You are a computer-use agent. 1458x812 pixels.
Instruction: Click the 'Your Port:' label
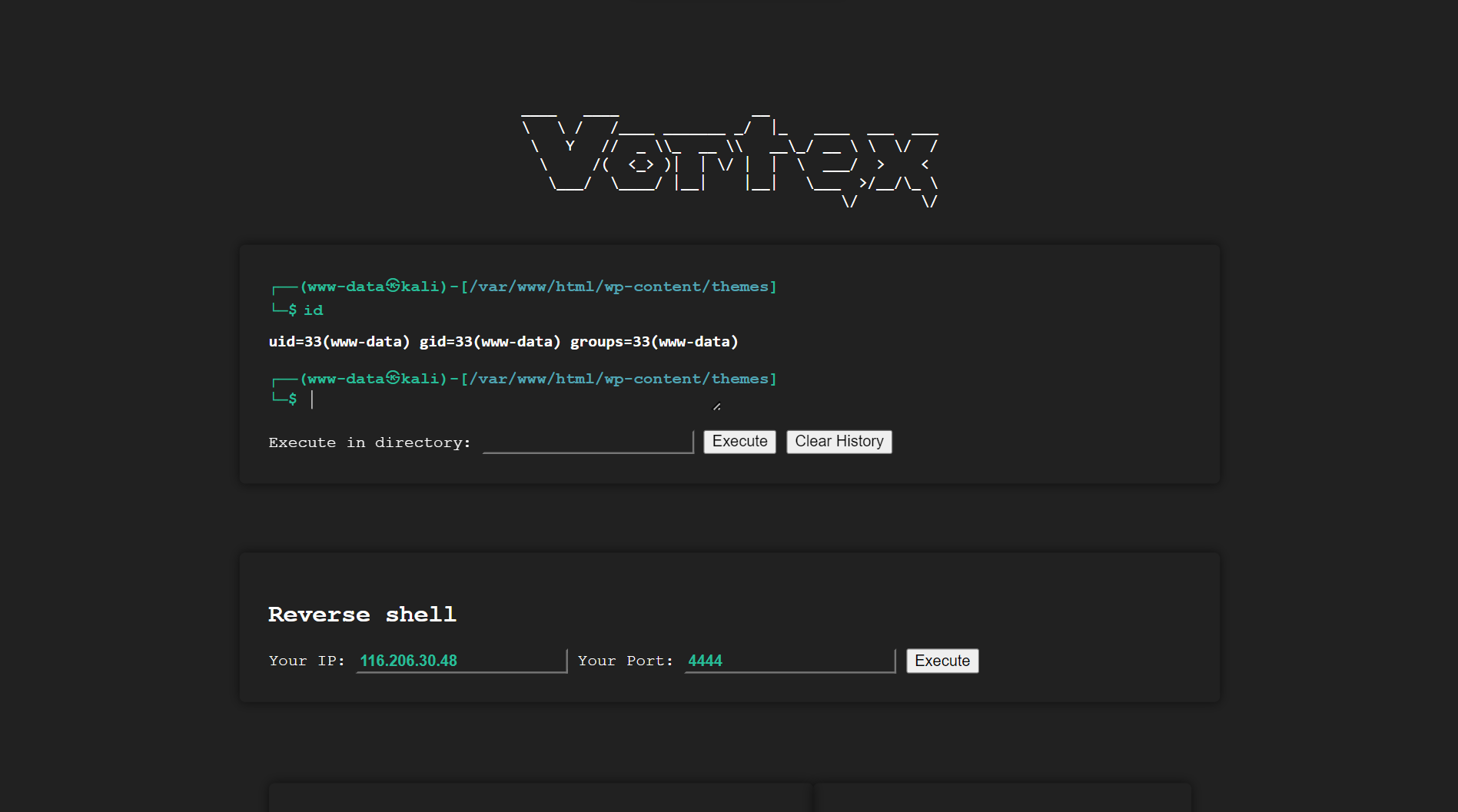[x=626, y=661]
